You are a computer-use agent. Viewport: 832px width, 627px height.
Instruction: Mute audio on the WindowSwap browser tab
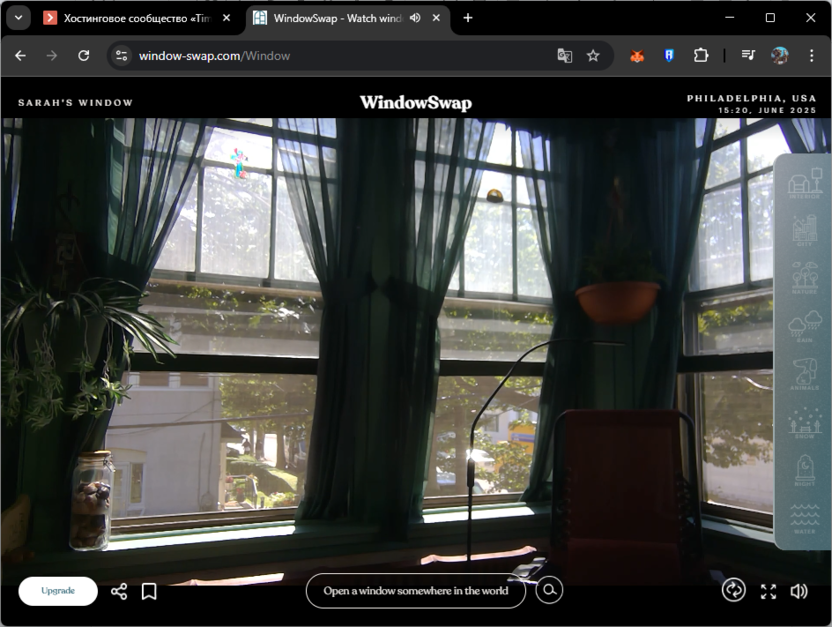click(414, 17)
